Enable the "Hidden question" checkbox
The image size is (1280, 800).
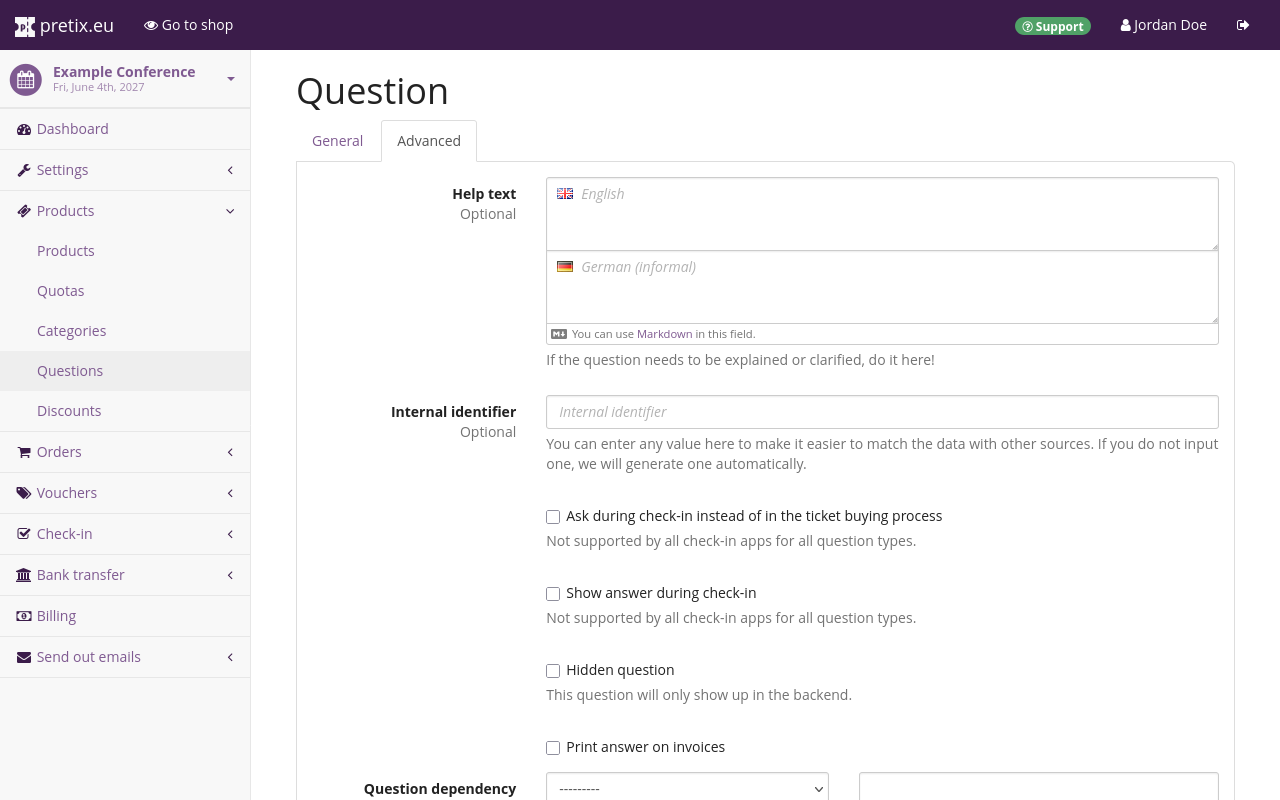pos(553,671)
